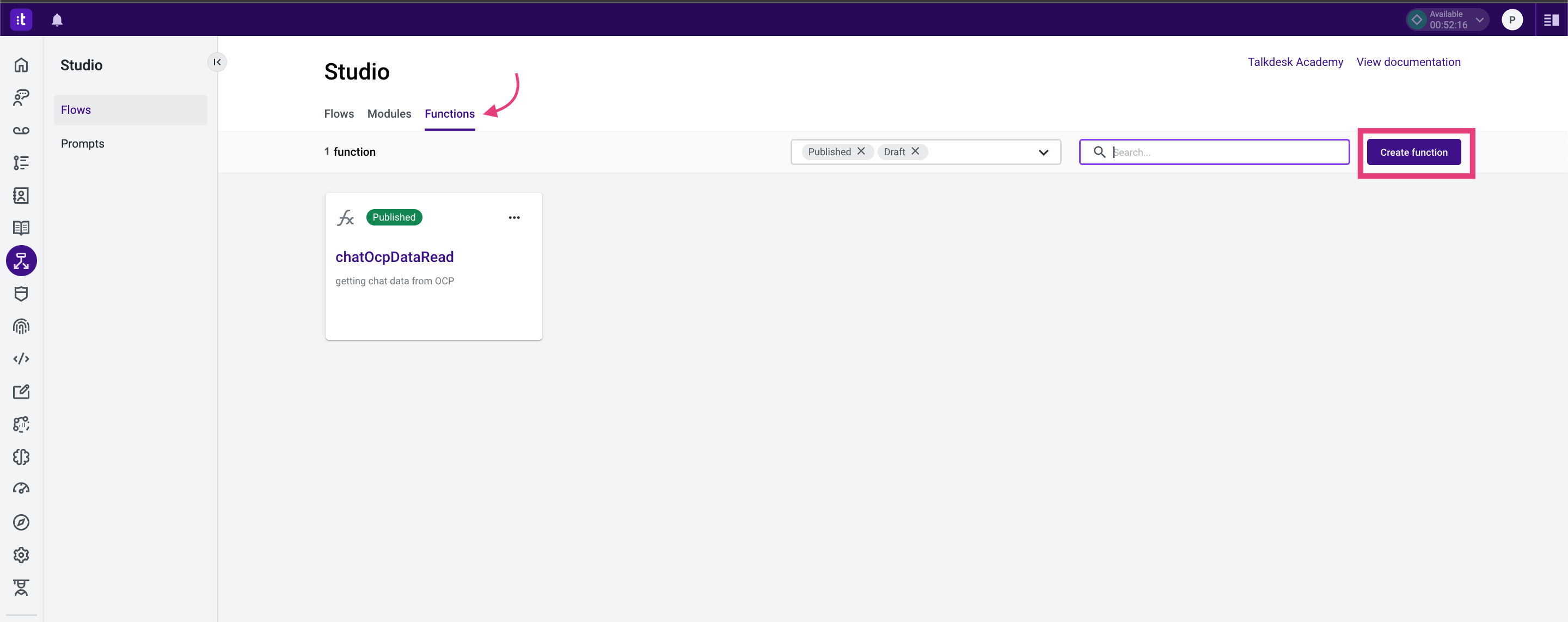Open the Explore compass icon
Image resolution: width=1568 pixels, height=622 pixels.
pyautogui.click(x=21, y=522)
